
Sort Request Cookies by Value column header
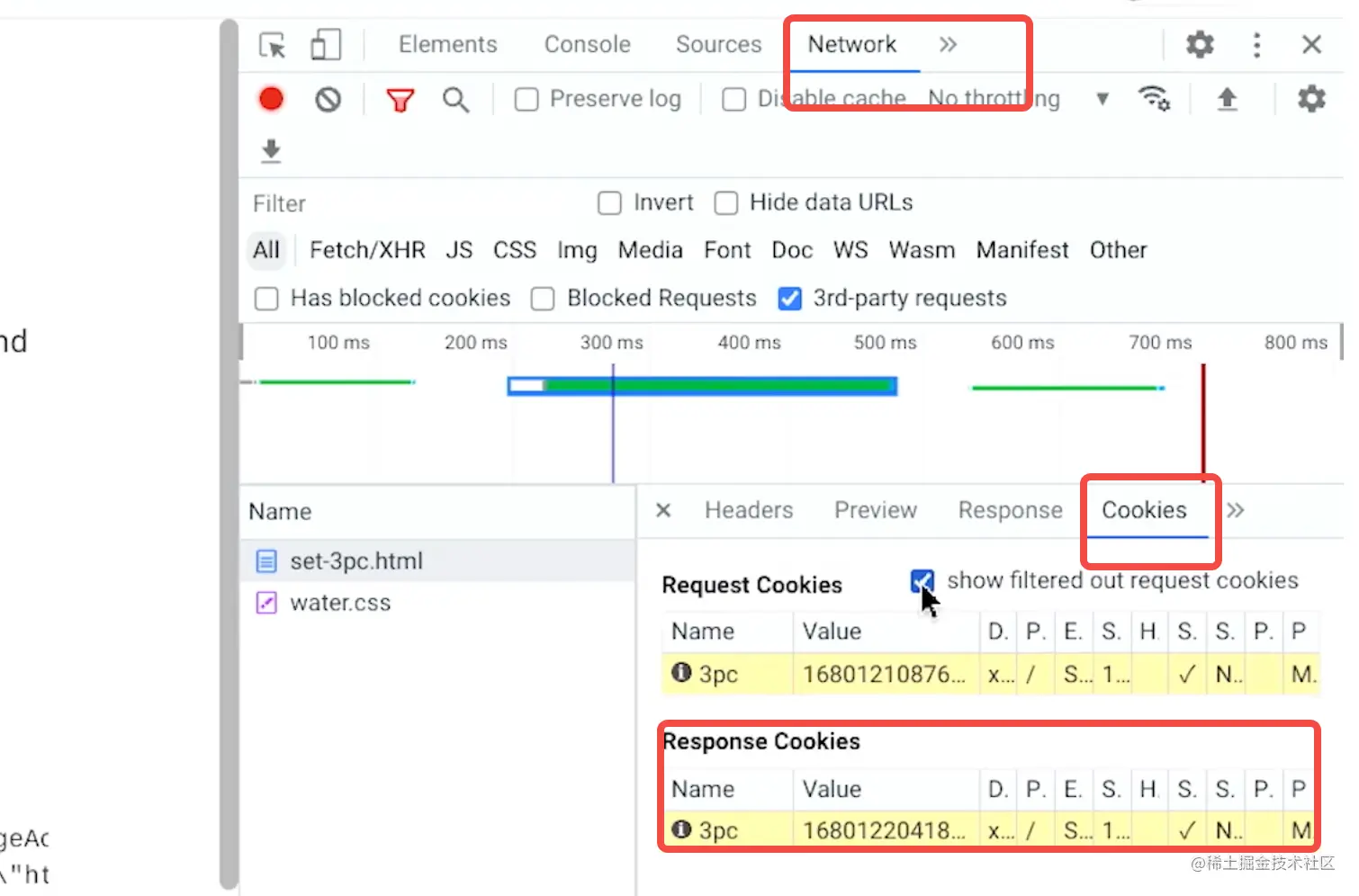886,632
